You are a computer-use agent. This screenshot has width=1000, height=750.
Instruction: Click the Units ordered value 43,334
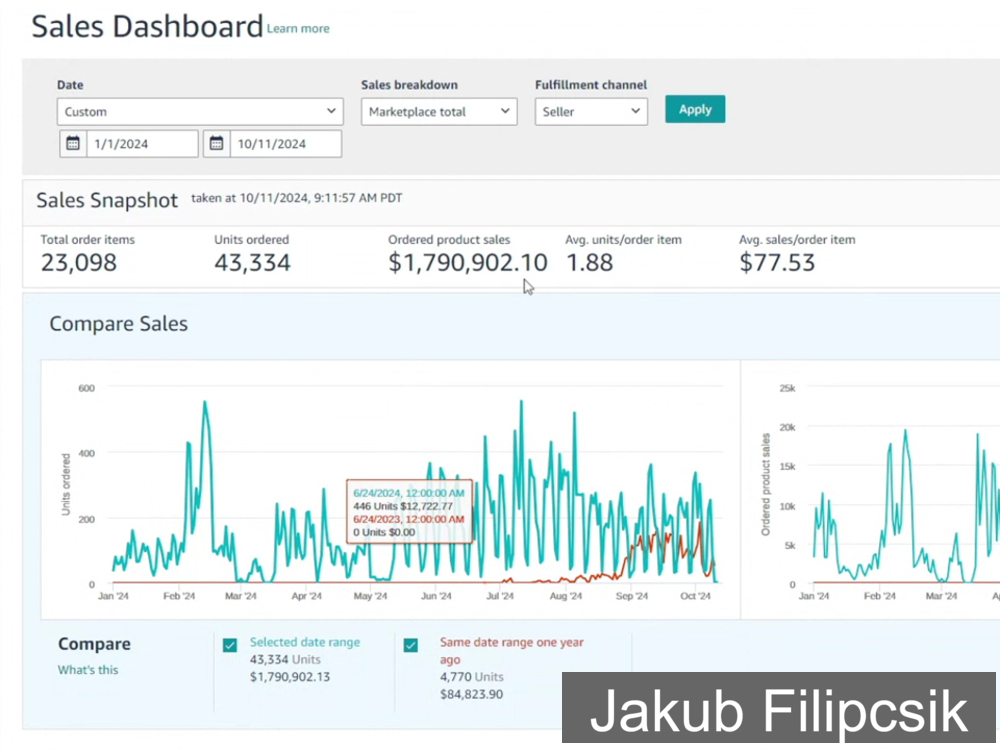[252, 263]
